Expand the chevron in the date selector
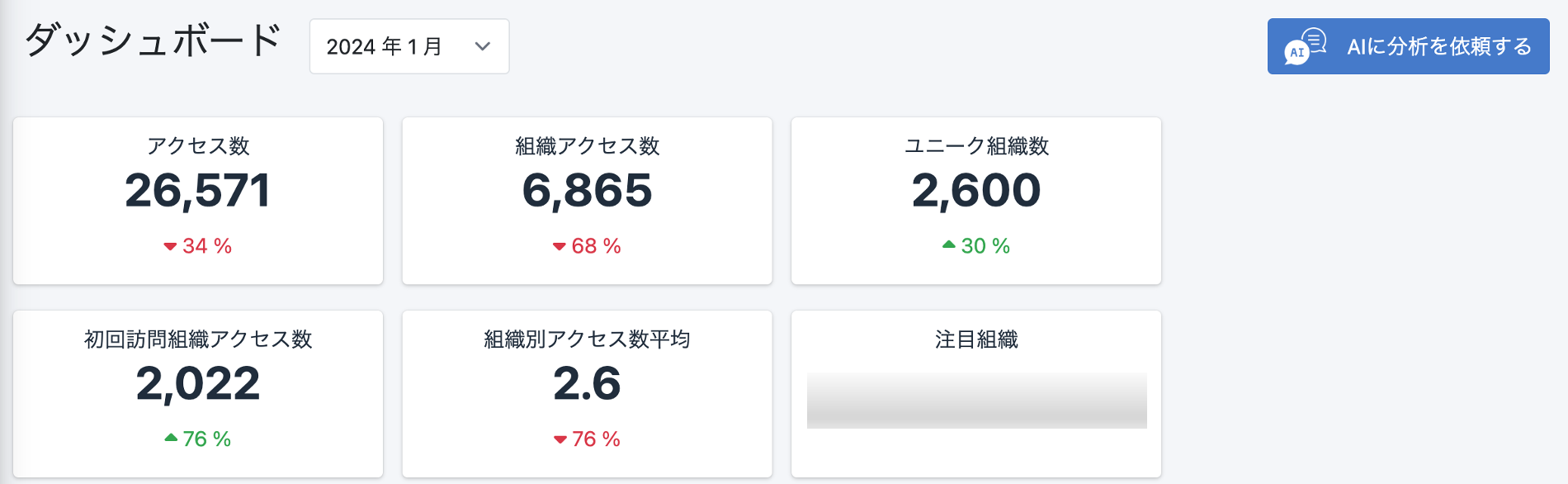This screenshot has width=1568, height=484. (x=483, y=46)
